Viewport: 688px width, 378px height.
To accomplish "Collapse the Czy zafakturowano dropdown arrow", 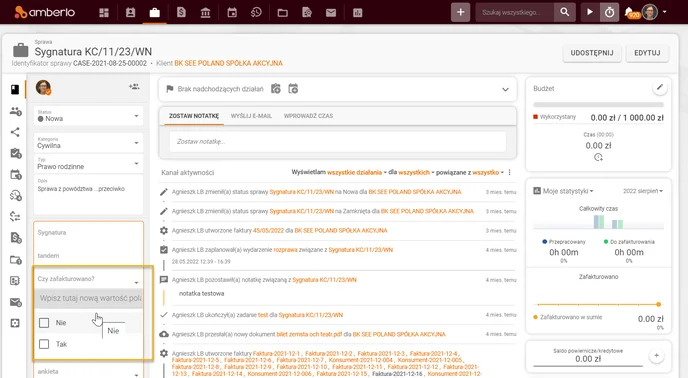I will pyautogui.click(x=136, y=282).
